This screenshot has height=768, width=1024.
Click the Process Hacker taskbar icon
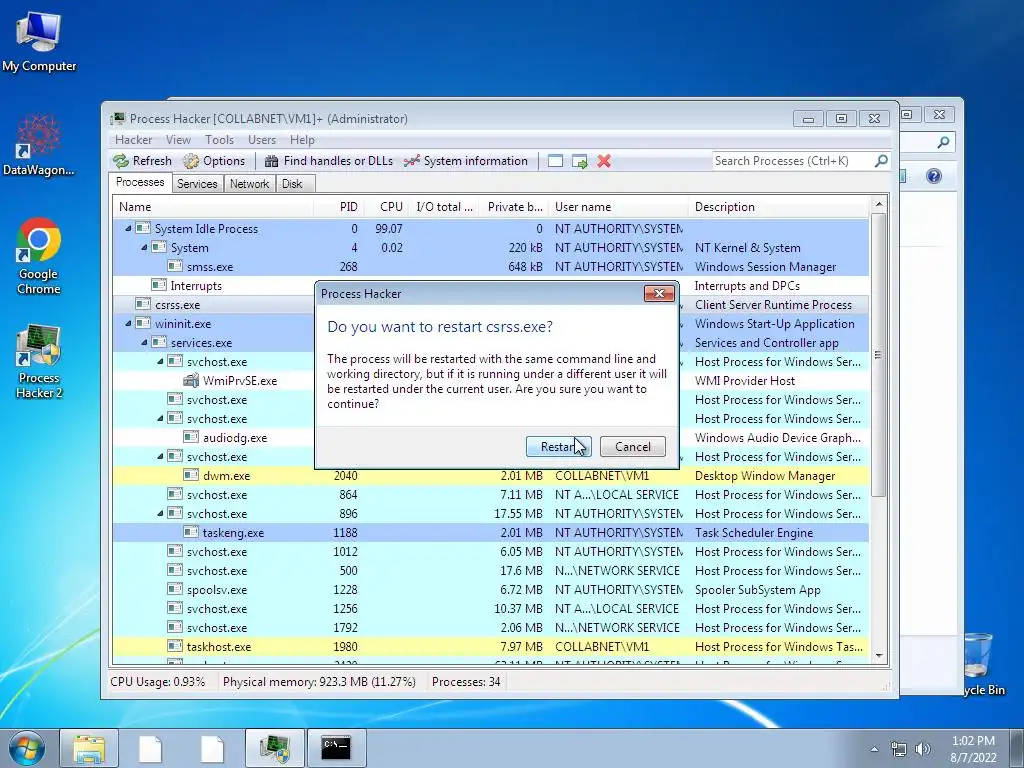275,748
